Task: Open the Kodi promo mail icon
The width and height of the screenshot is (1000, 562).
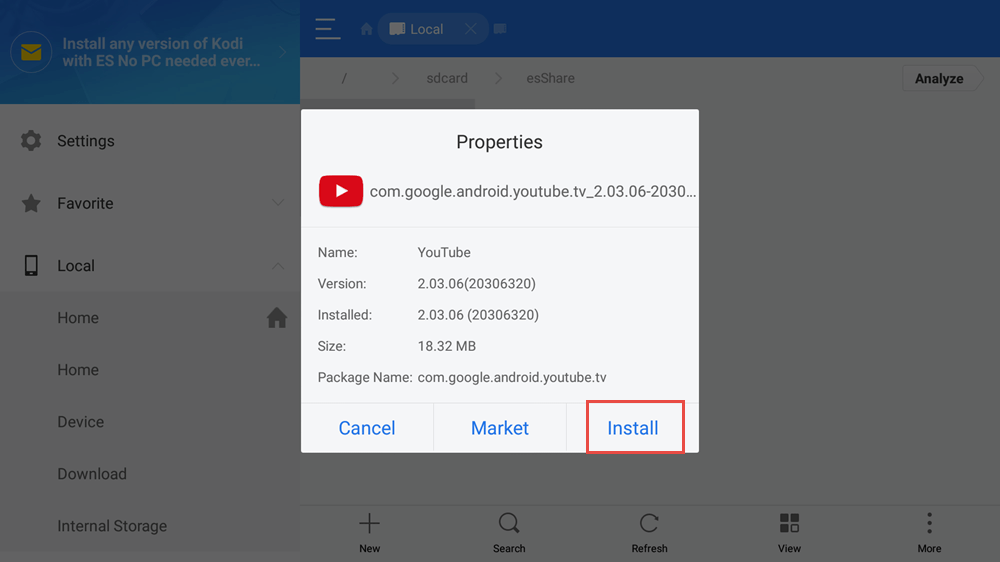Action: click(31, 52)
